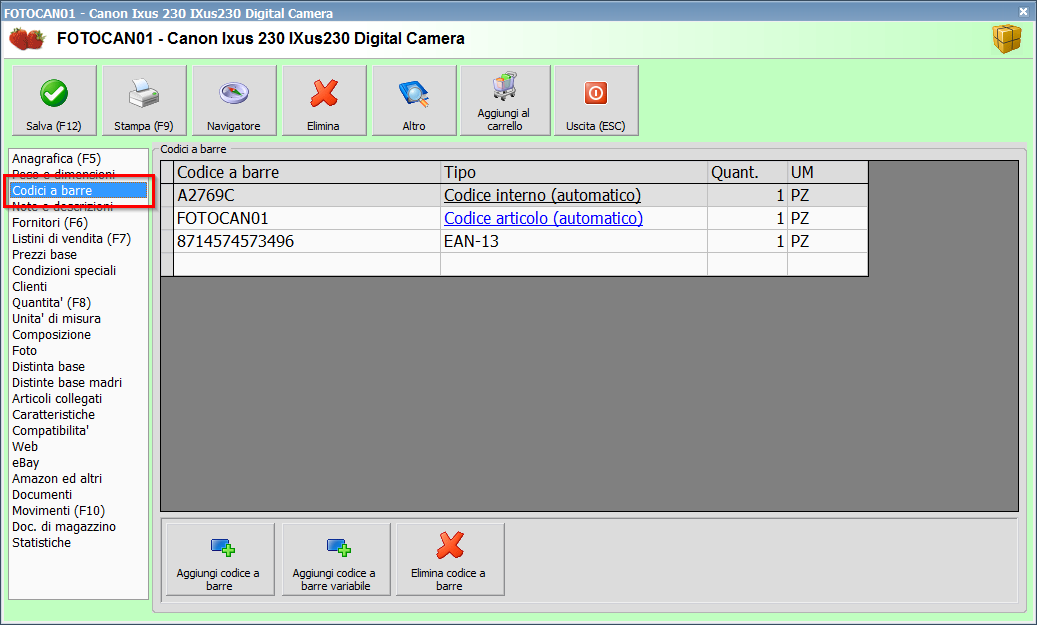Select Codici a barre in sidebar

(78, 190)
